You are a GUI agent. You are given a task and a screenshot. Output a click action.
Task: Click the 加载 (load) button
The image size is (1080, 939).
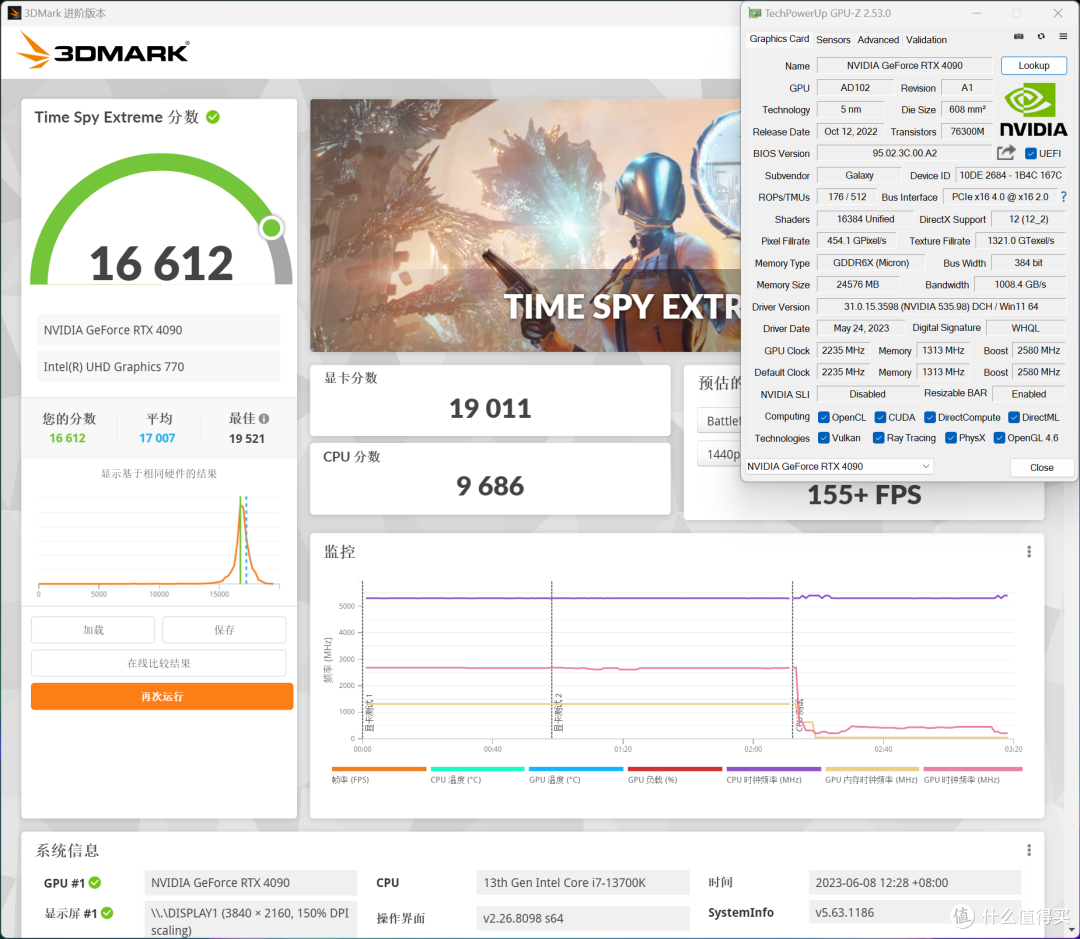coord(93,630)
